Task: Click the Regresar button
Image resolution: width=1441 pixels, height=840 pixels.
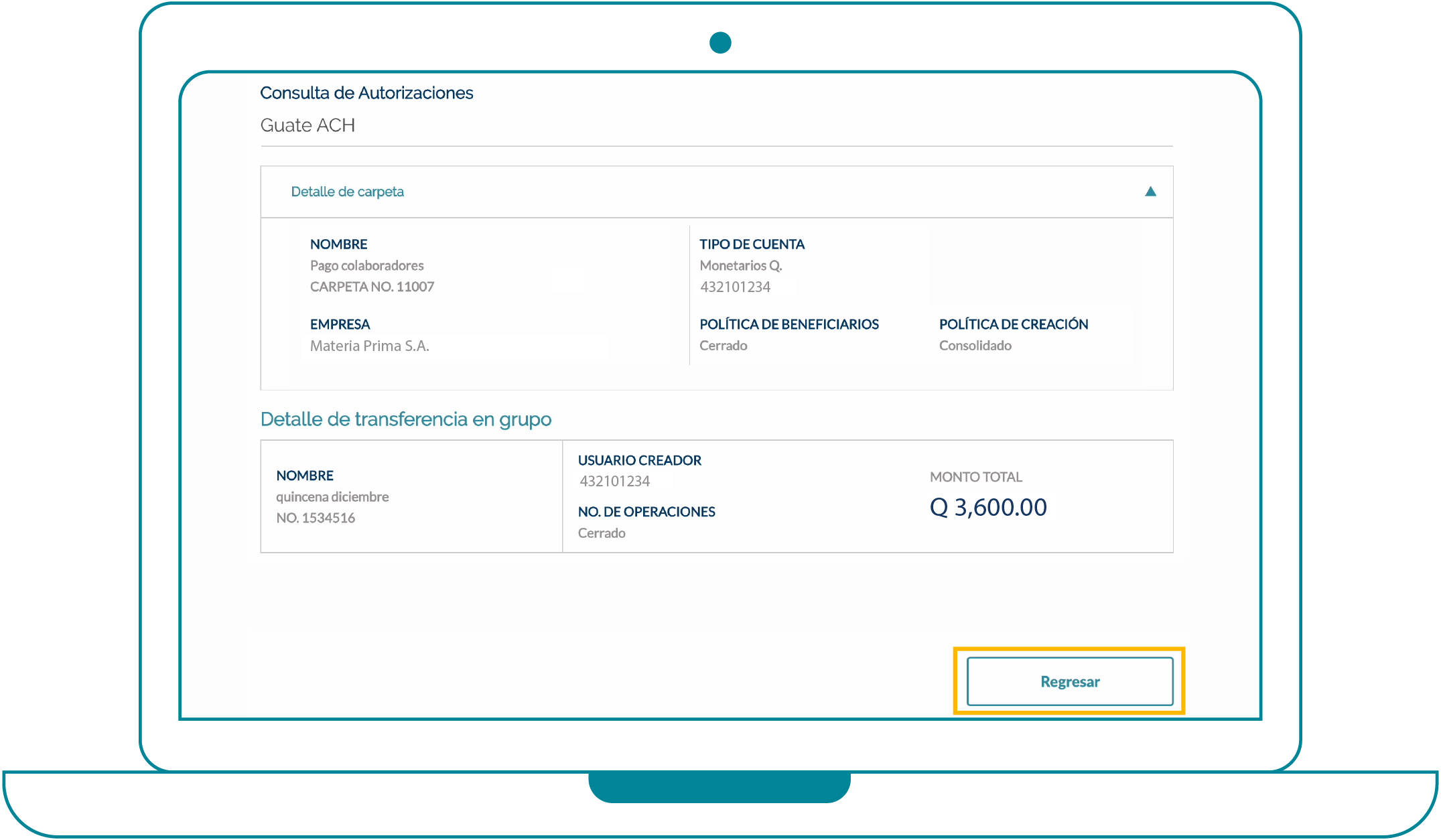Action: click(1069, 681)
